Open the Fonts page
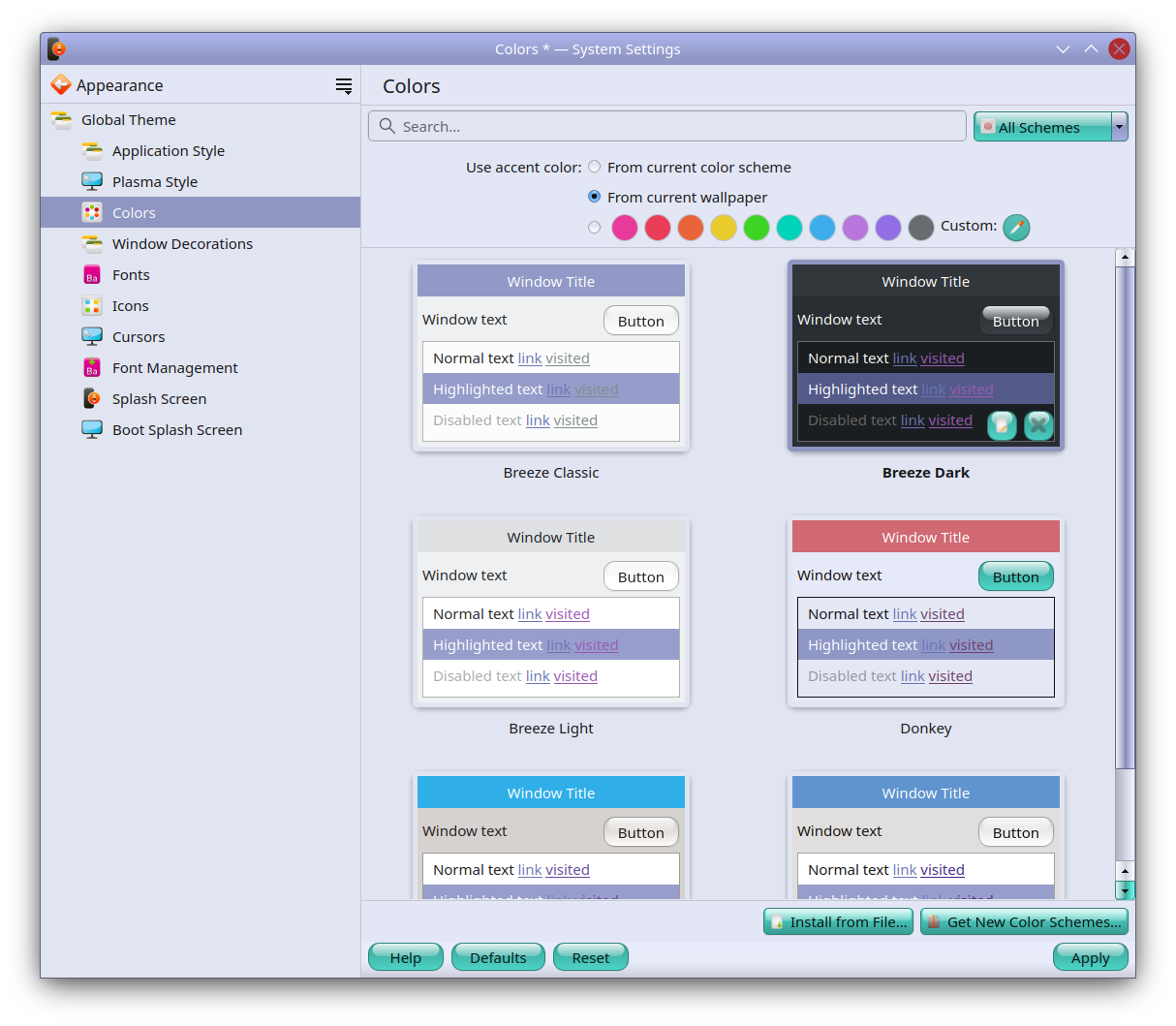1176x1026 pixels. tap(201, 275)
